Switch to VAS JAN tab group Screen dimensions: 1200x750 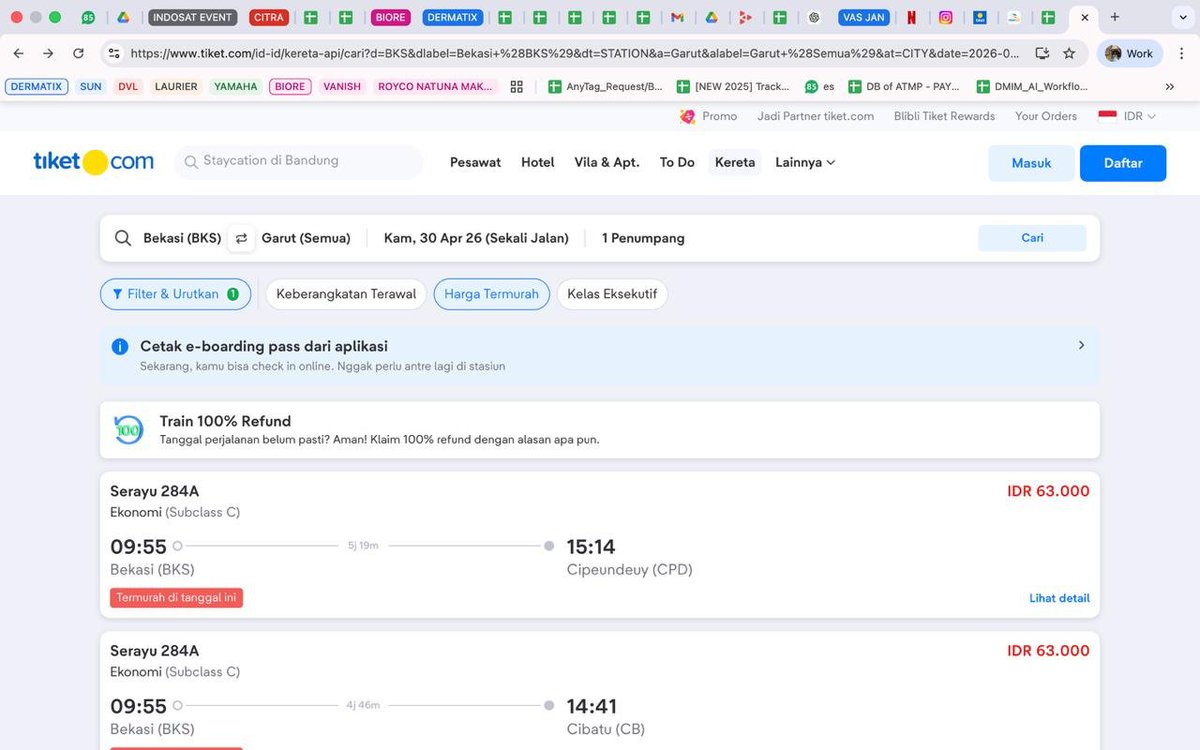[863, 17]
